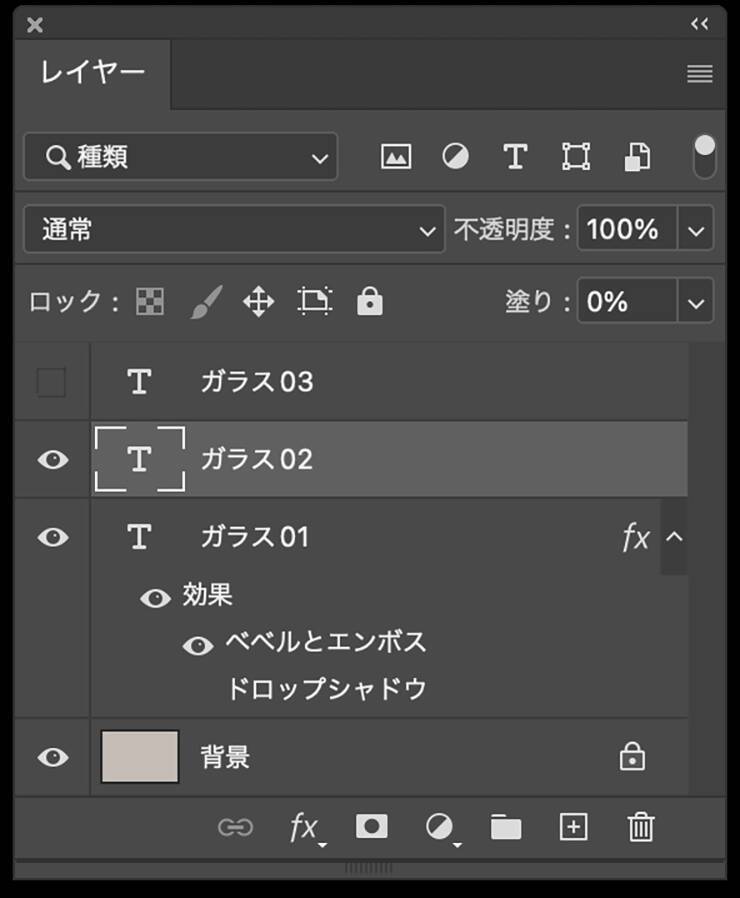Filter layers by pixel image type
This screenshot has height=898, width=740.
[396, 157]
